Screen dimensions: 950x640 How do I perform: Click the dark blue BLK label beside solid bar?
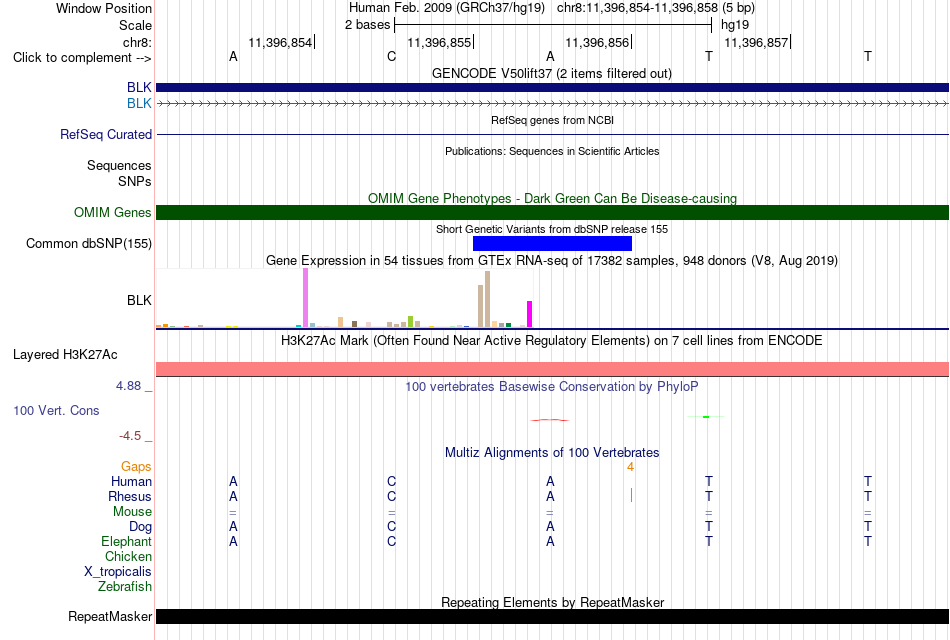click(139, 87)
